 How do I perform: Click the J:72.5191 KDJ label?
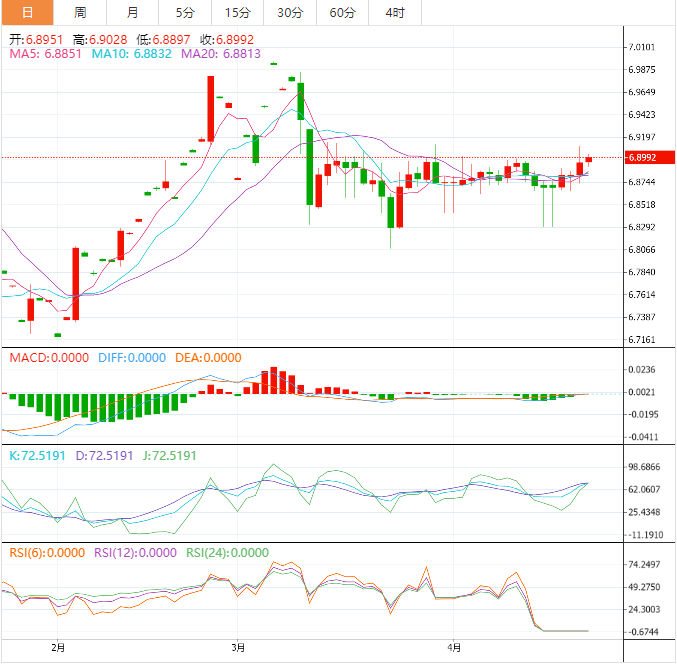point(170,456)
